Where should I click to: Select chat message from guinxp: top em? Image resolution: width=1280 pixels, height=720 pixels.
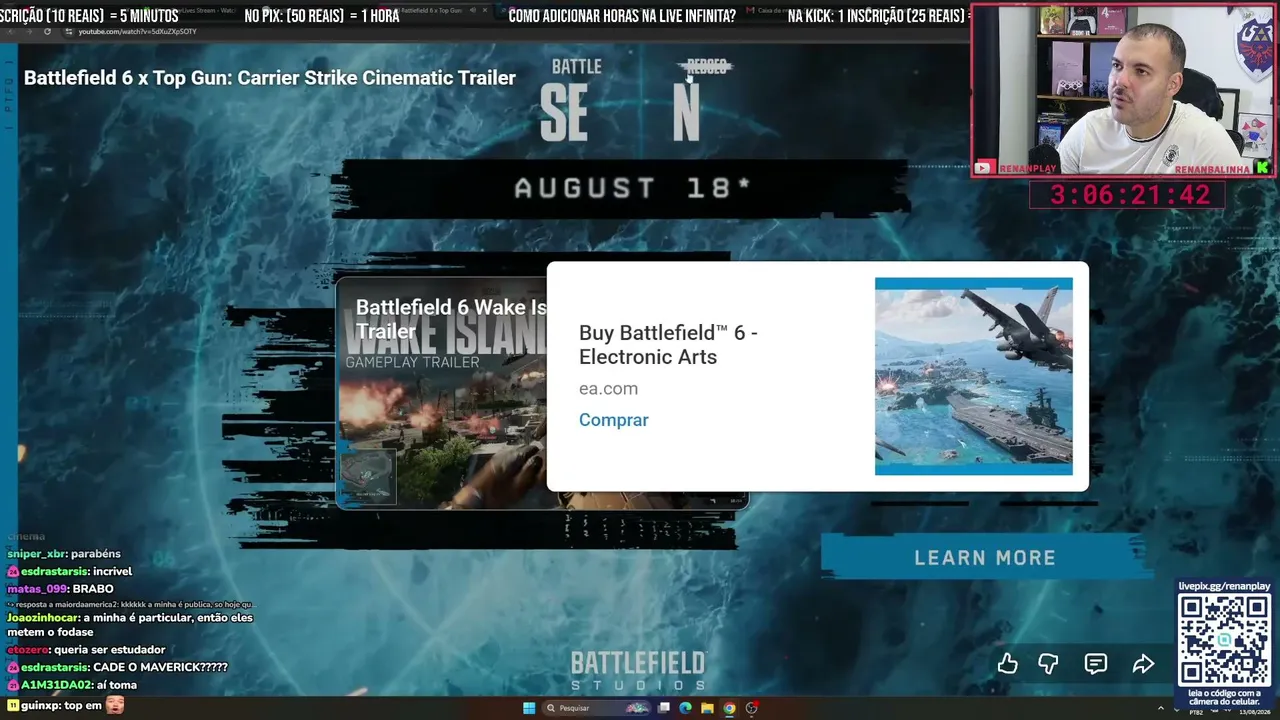pyautogui.click(x=65, y=706)
